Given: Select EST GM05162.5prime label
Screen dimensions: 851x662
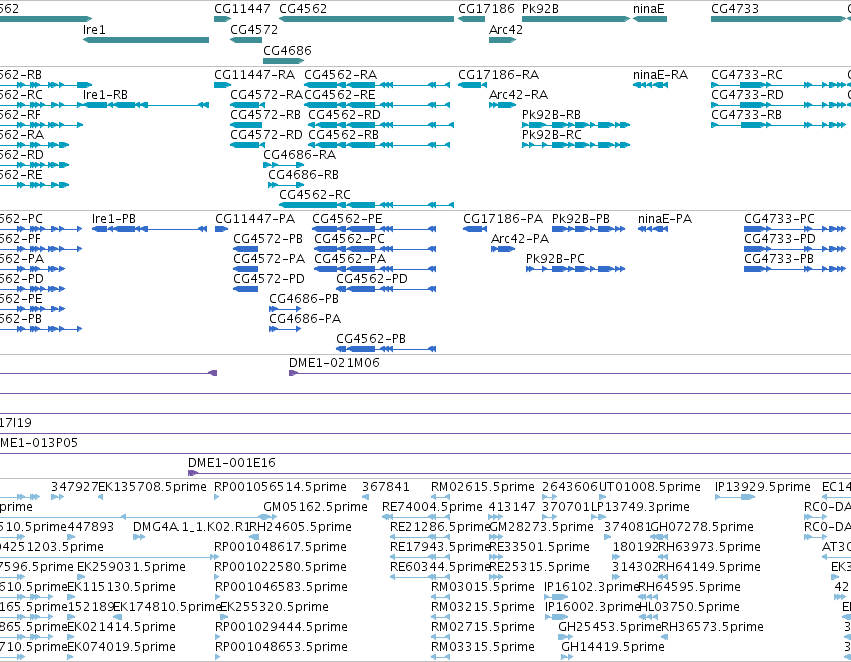Looking at the screenshot, I should point(315,507).
